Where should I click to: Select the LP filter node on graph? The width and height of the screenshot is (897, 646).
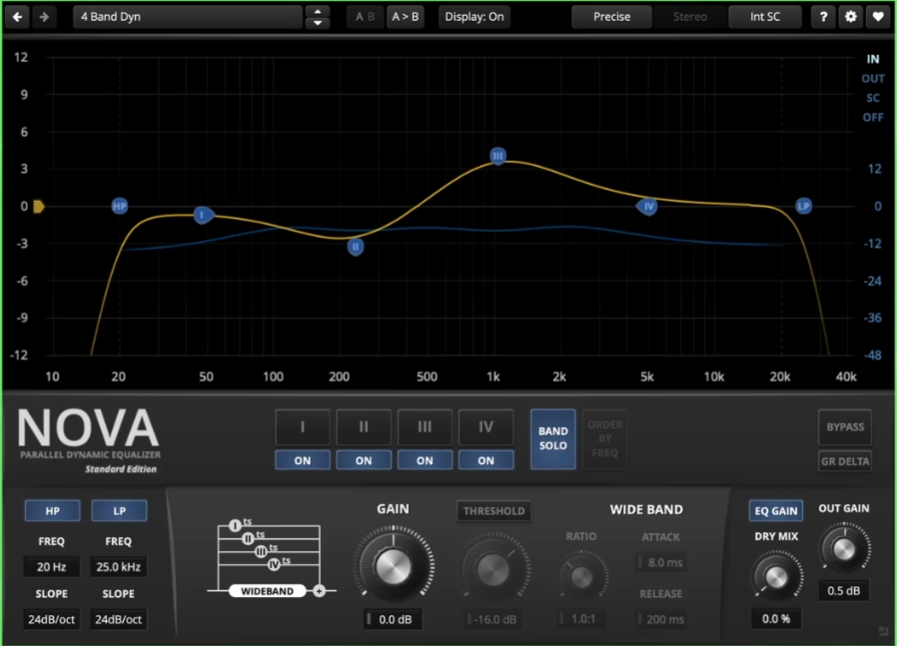(x=804, y=206)
